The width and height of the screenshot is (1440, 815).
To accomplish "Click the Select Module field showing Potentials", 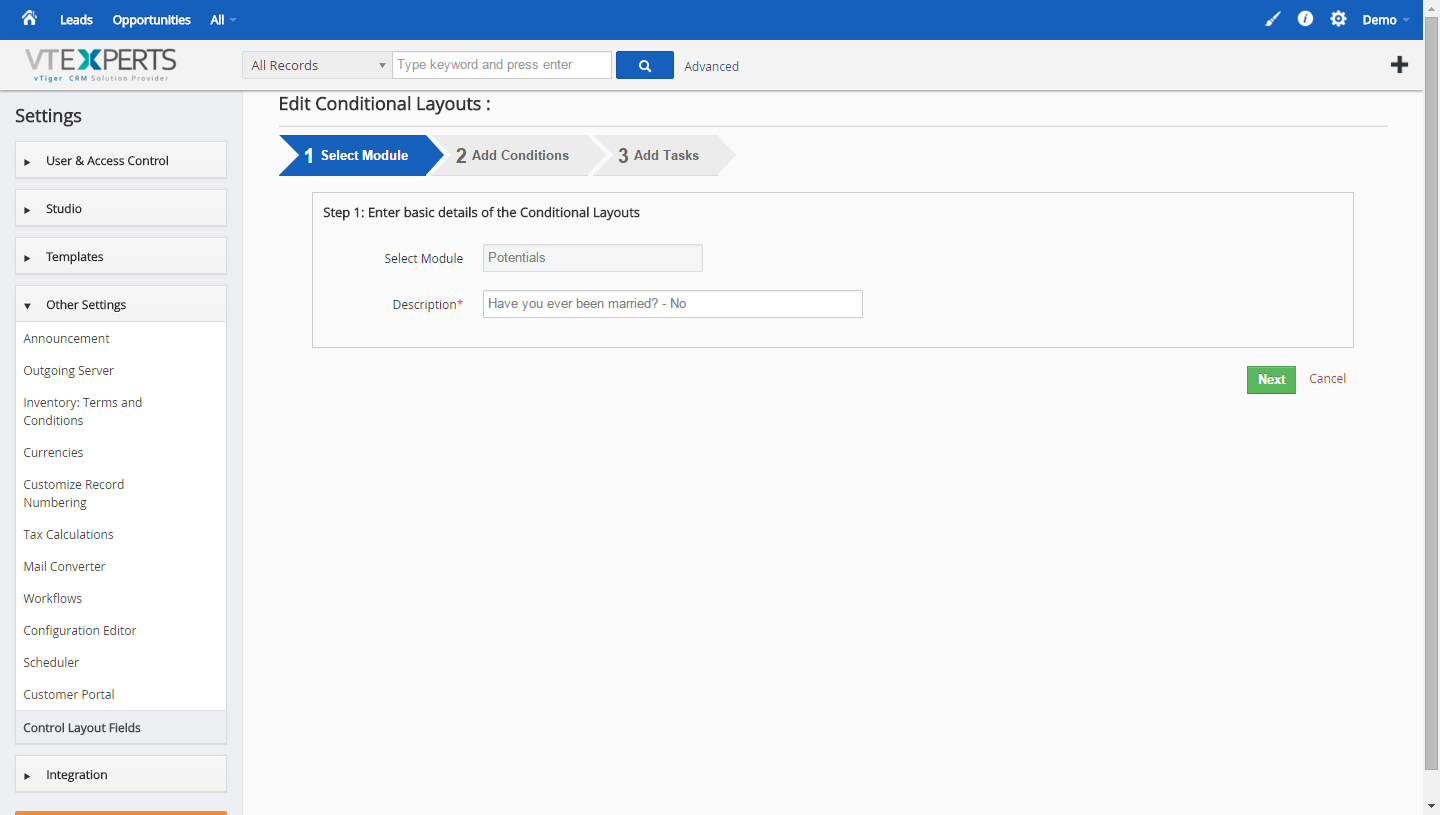I will pyautogui.click(x=593, y=258).
